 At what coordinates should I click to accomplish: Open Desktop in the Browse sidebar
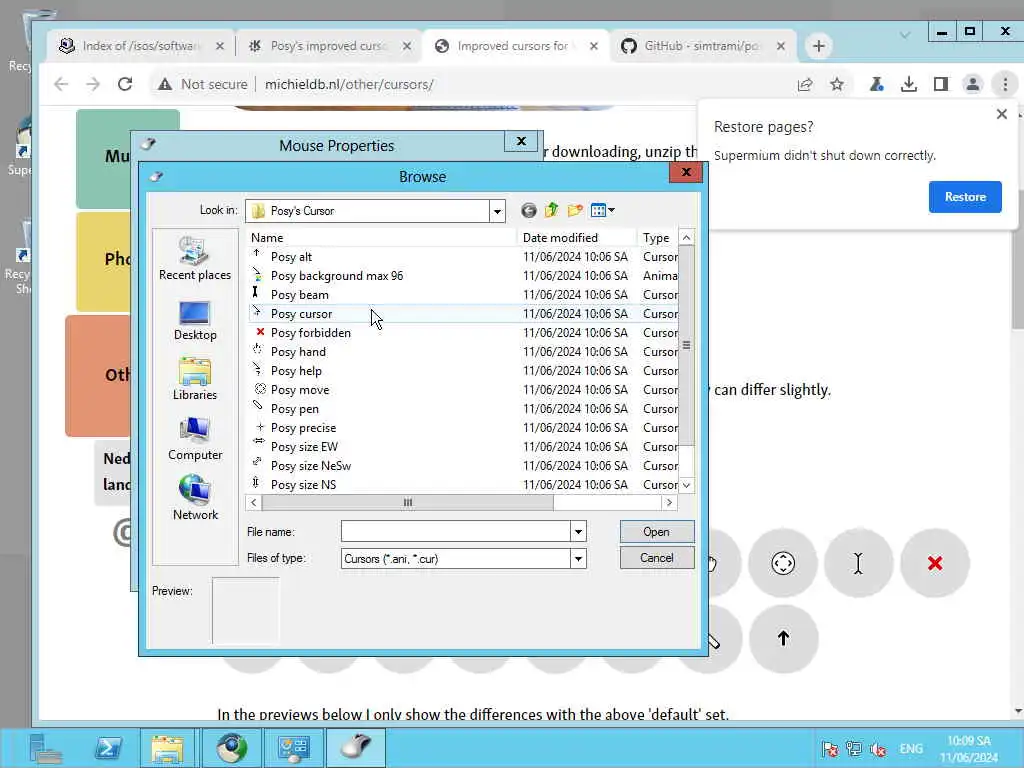pyautogui.click(x=195, y=321)
